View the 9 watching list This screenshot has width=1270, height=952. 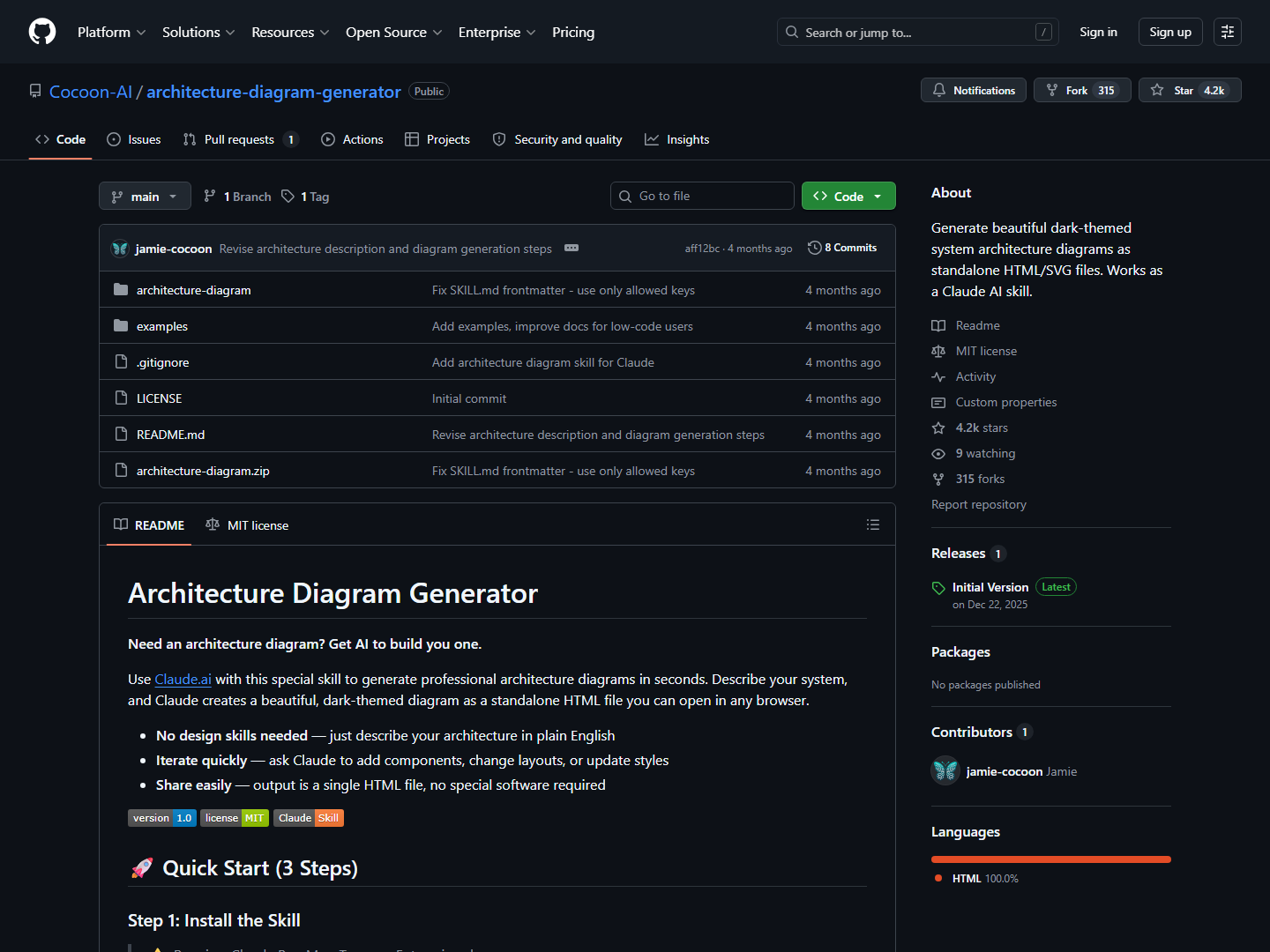[x=974, y=453]
